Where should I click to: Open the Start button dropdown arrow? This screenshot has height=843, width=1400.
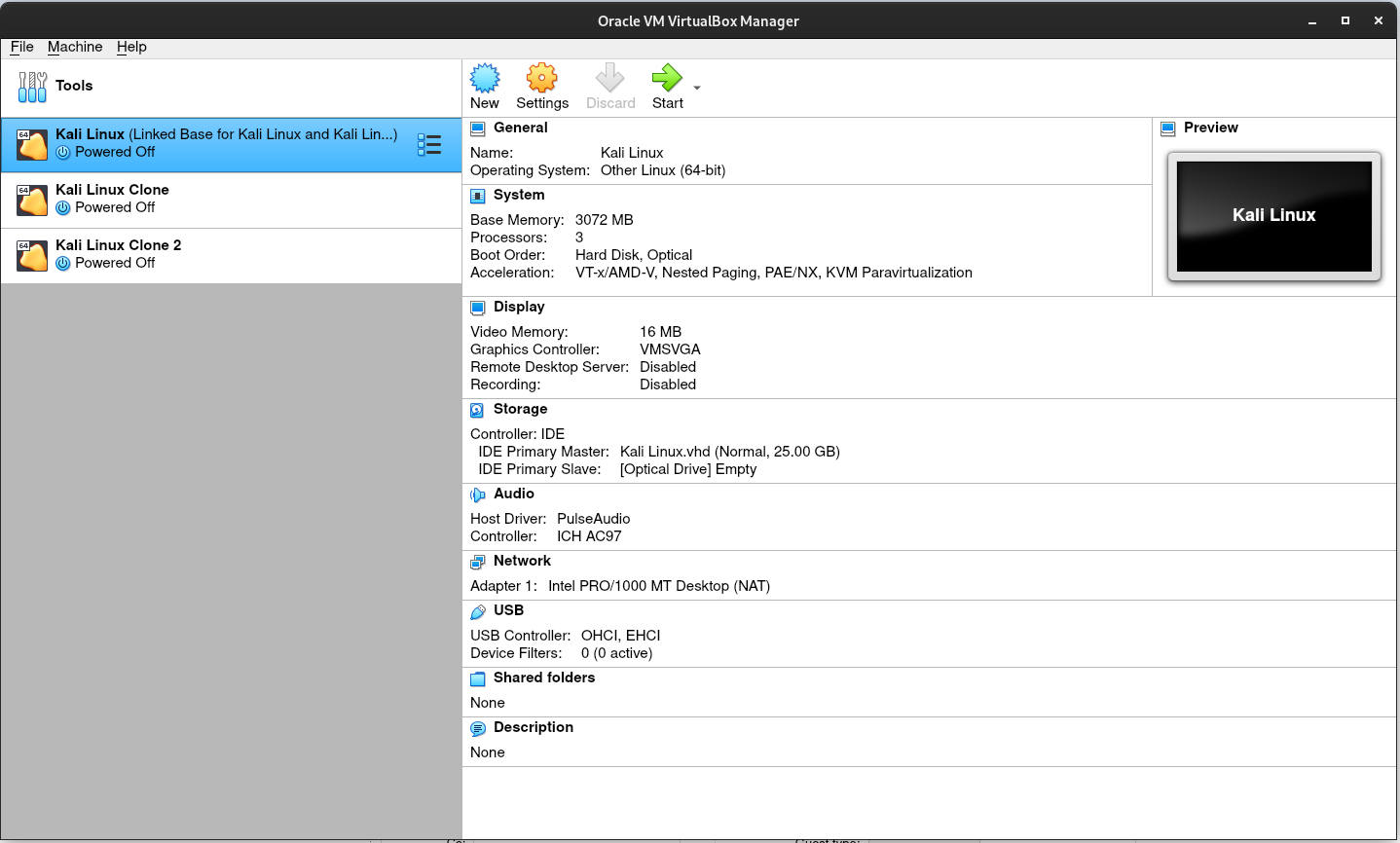click(x=697, y=88)
